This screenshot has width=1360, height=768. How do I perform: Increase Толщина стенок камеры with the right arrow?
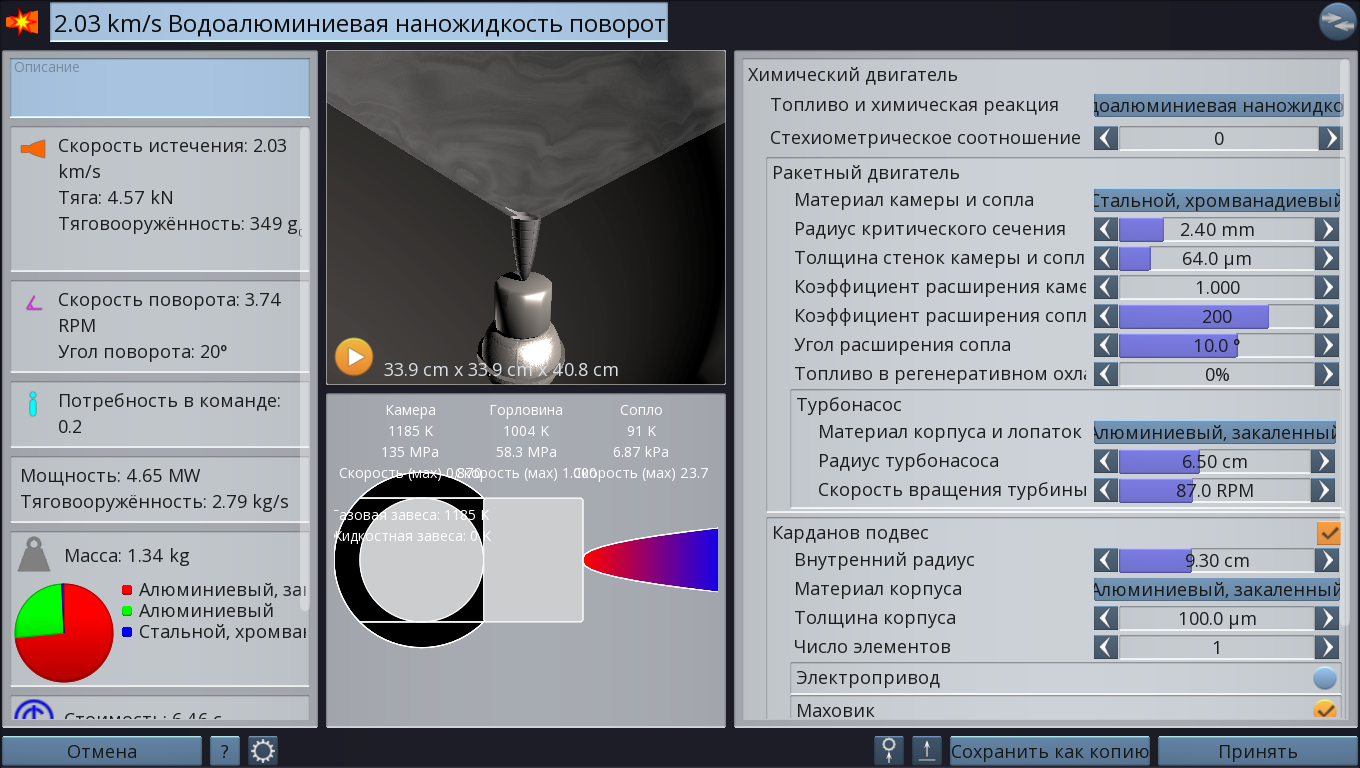[1327, 259]
